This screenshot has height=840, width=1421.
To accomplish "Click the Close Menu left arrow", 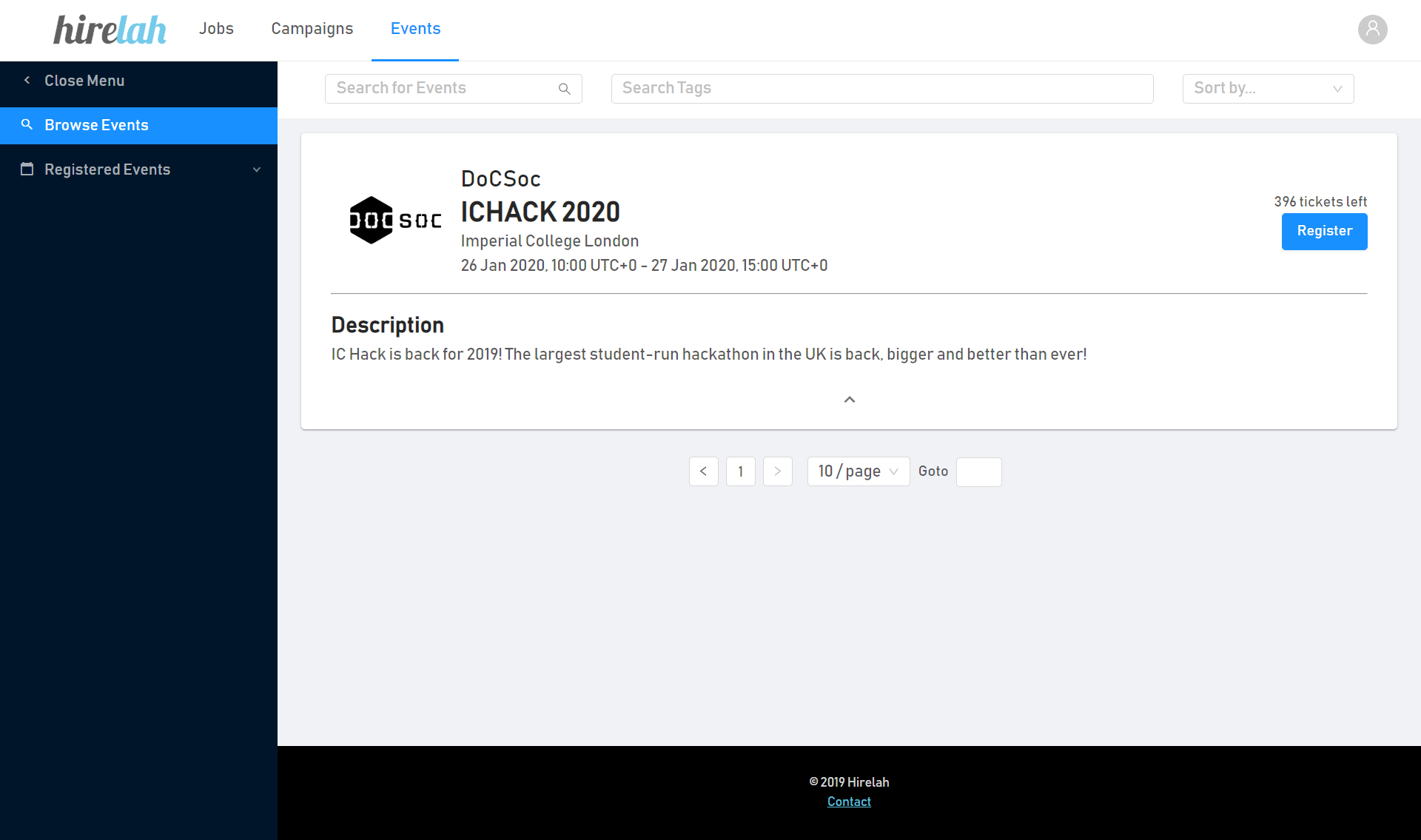I will tap(27, 80).
